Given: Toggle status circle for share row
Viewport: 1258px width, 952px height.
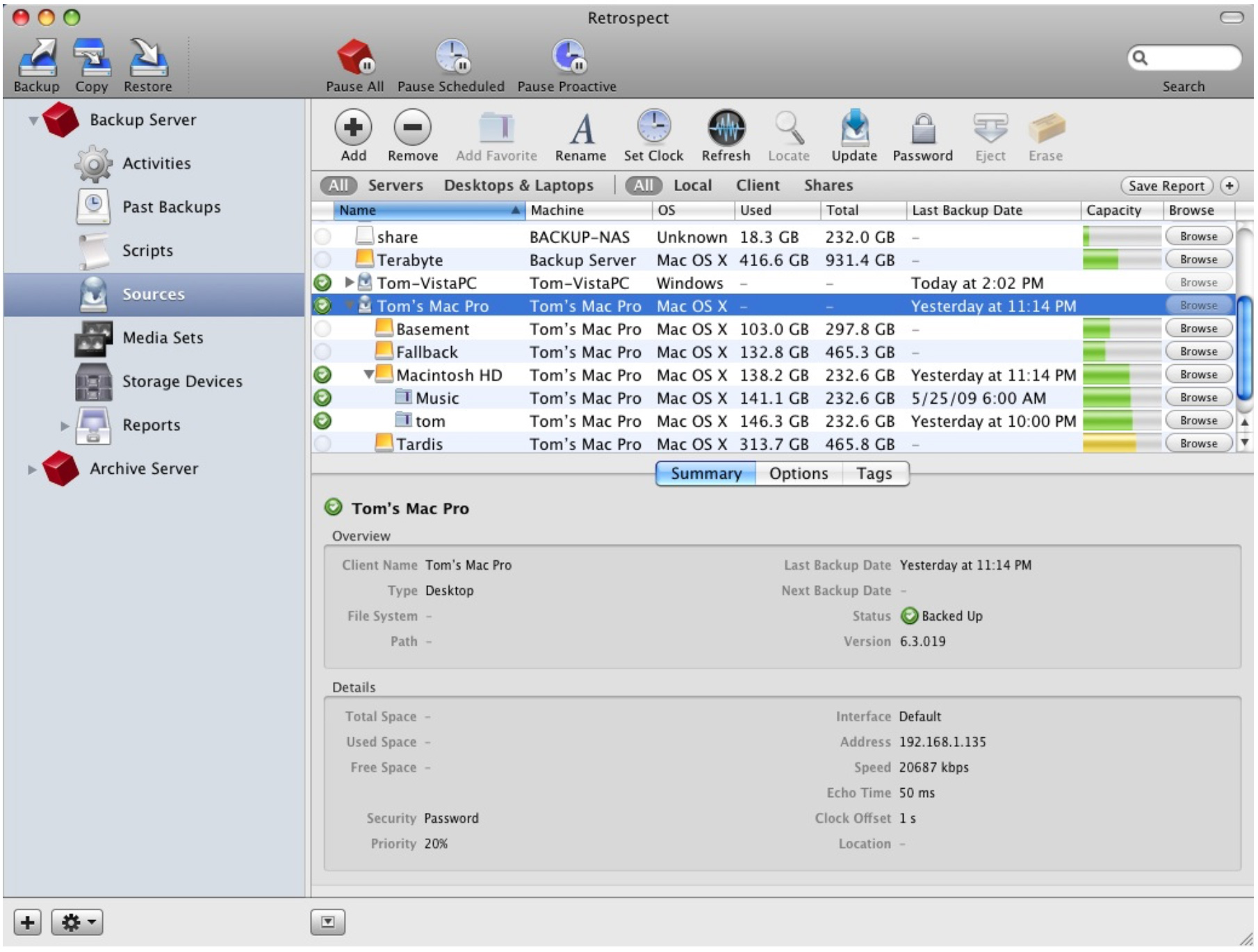Looking at the screenshot, I should click(322, 237).
